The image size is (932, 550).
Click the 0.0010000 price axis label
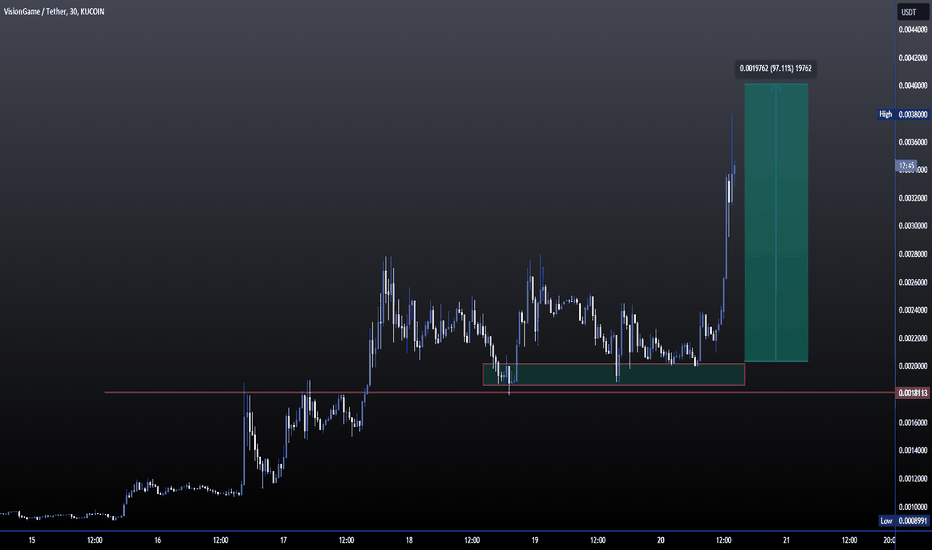(912, 507)
